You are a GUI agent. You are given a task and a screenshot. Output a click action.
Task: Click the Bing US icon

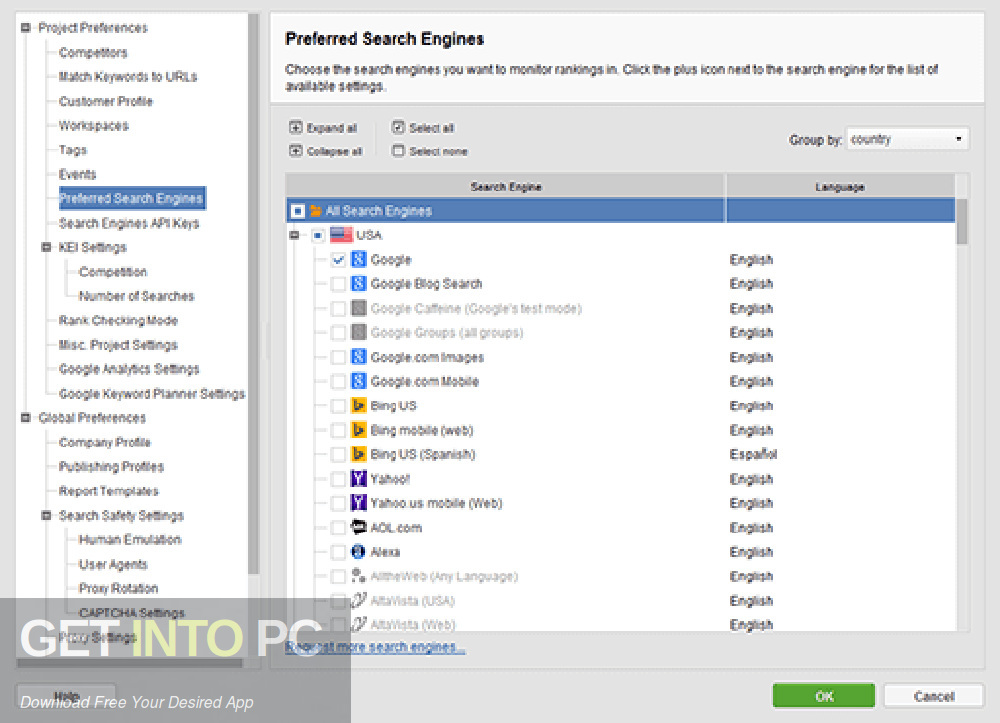click(358, 405)
